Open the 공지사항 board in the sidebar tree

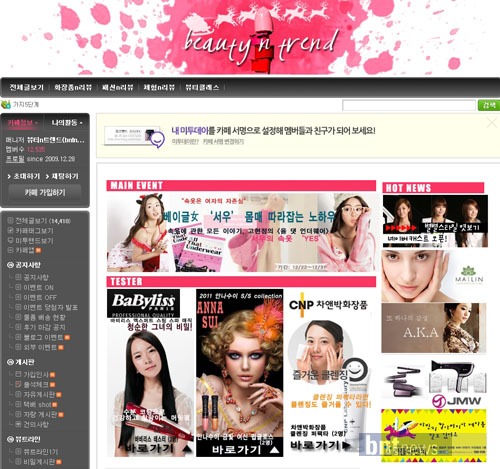36,277
